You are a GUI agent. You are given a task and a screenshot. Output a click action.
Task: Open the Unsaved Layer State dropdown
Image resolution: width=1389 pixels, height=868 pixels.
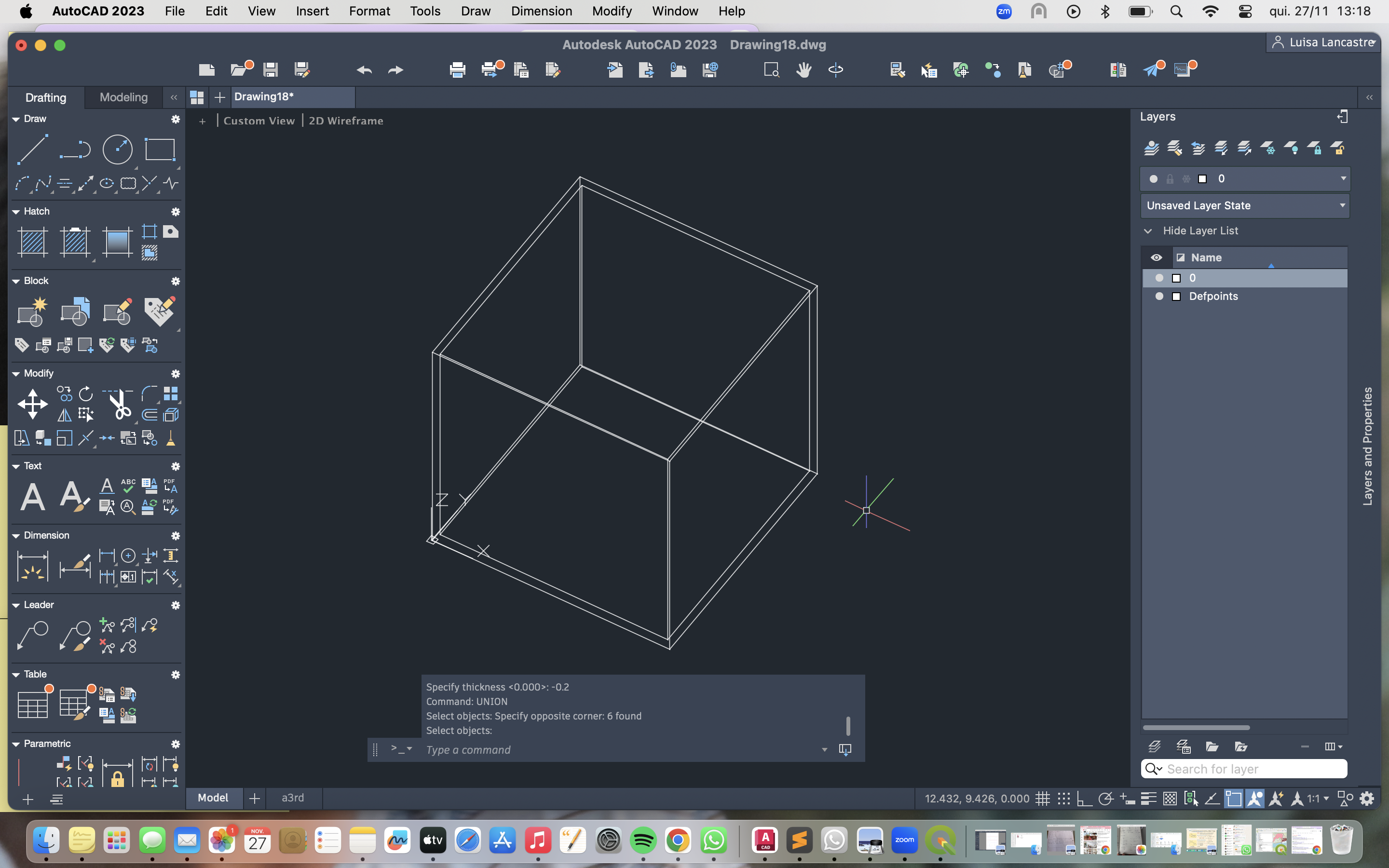pos(1244,205)
